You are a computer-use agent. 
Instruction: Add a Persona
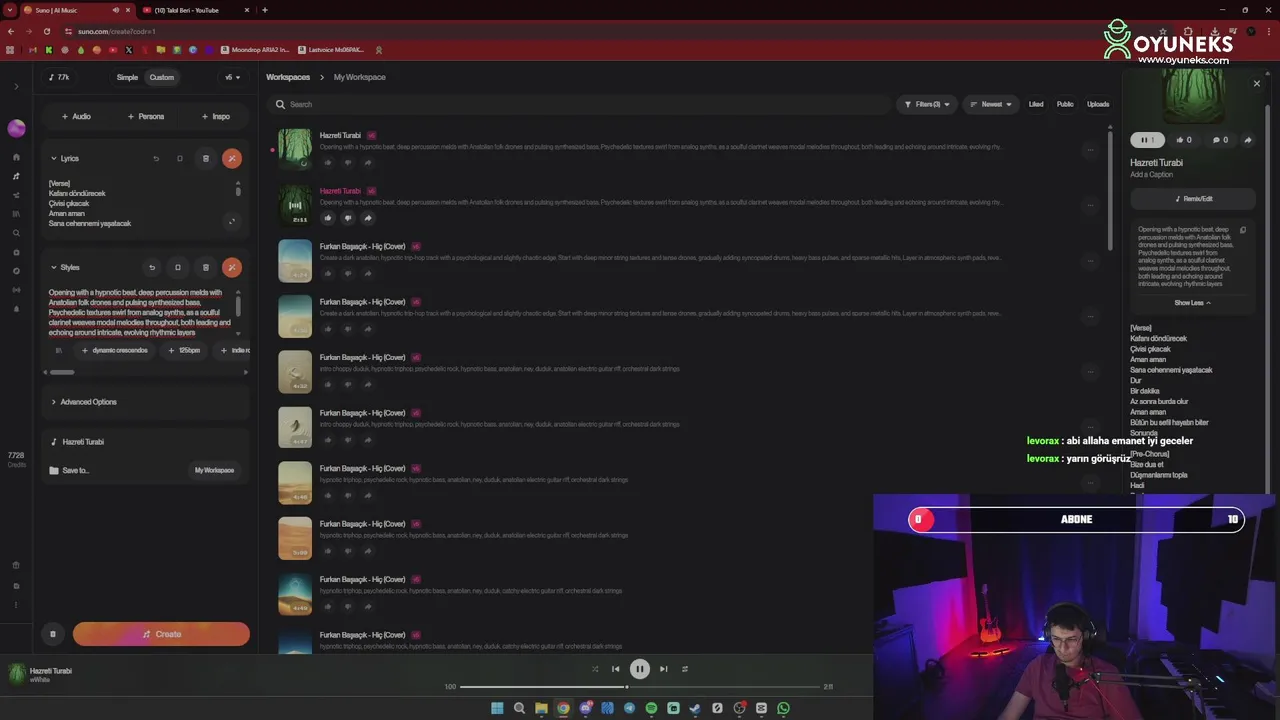click(146, 116)
